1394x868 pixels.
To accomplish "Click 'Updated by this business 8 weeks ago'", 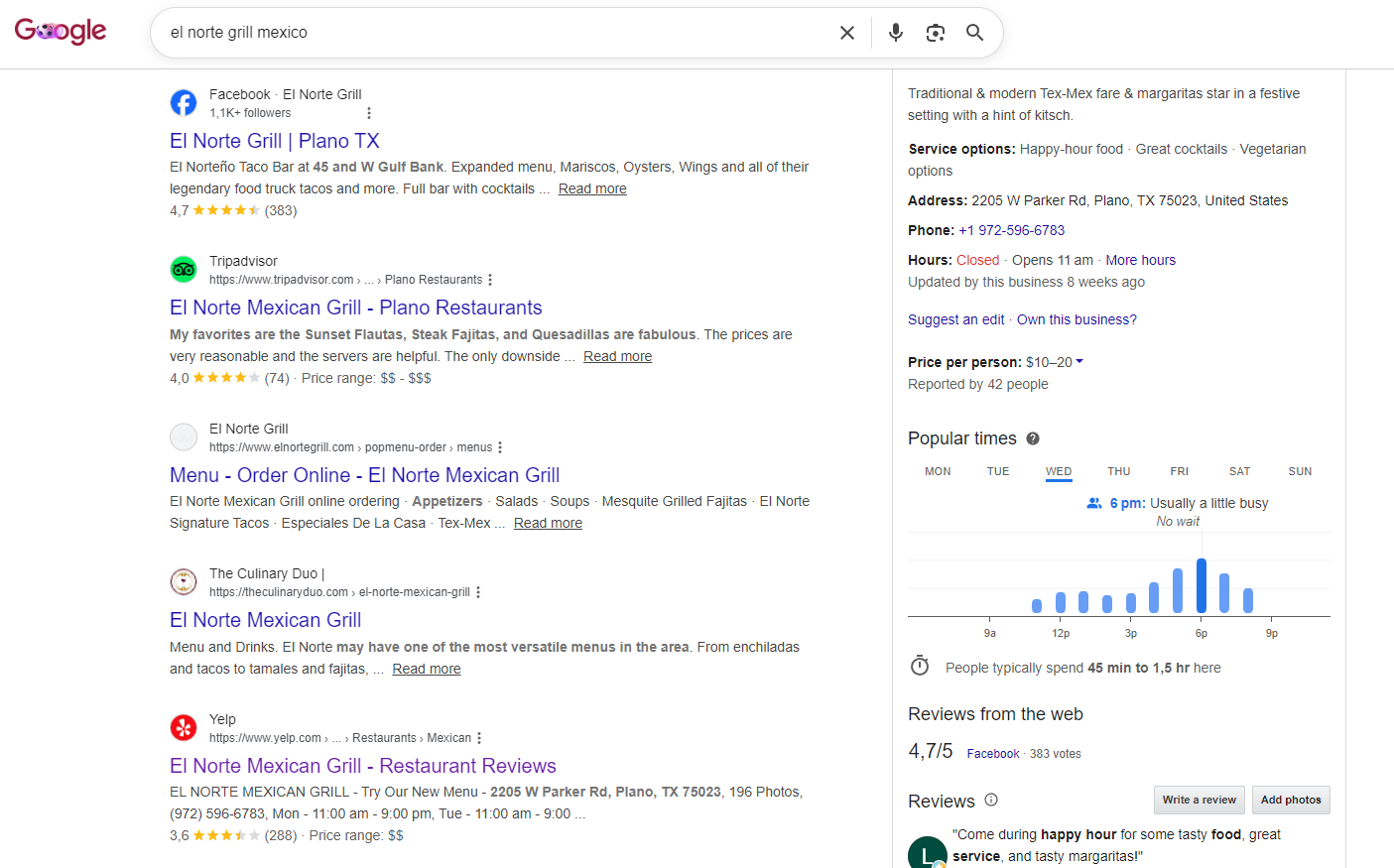I will coord(1026,282).
